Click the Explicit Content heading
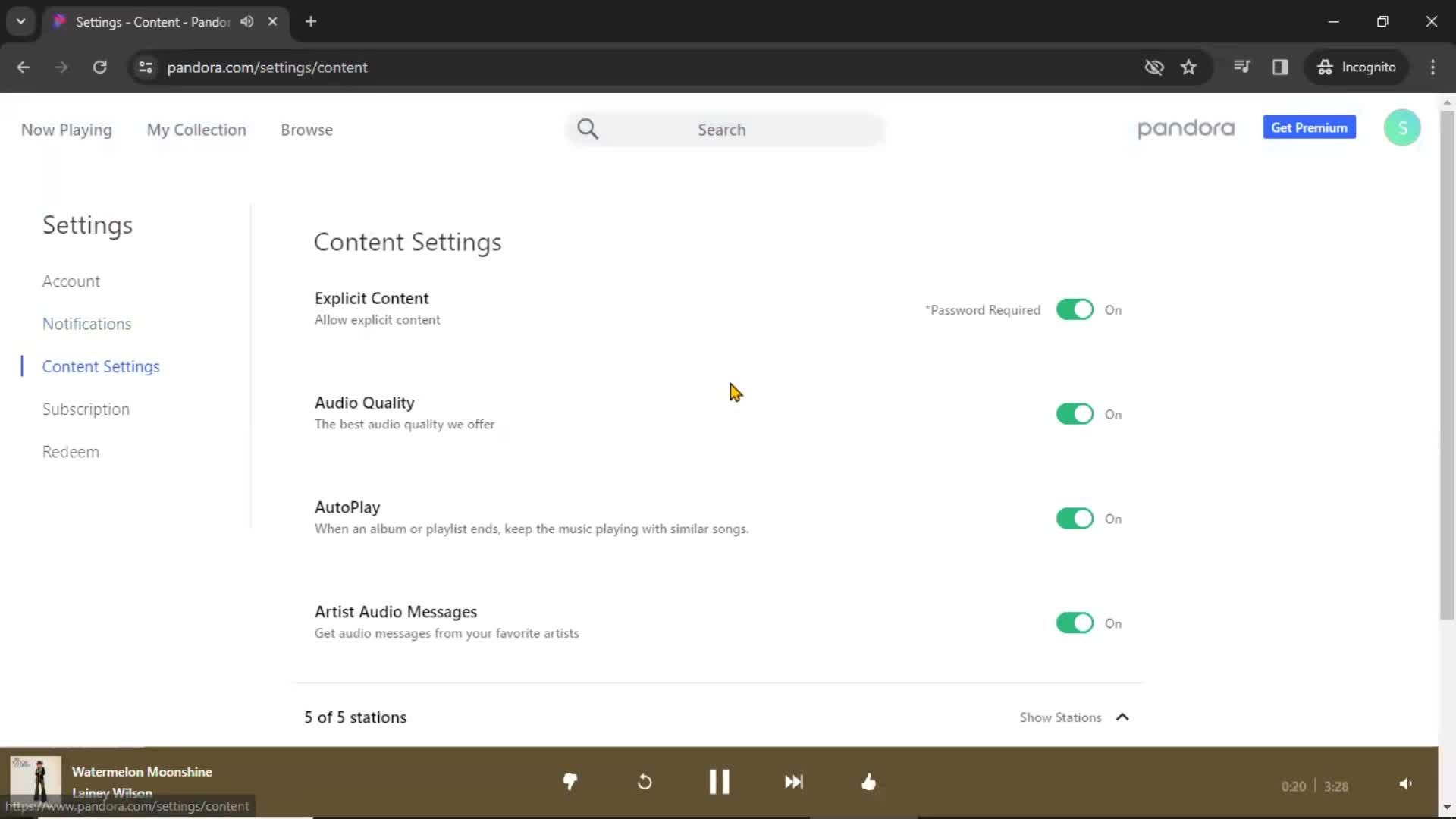1456x819 pixels. tap(372, 298)
